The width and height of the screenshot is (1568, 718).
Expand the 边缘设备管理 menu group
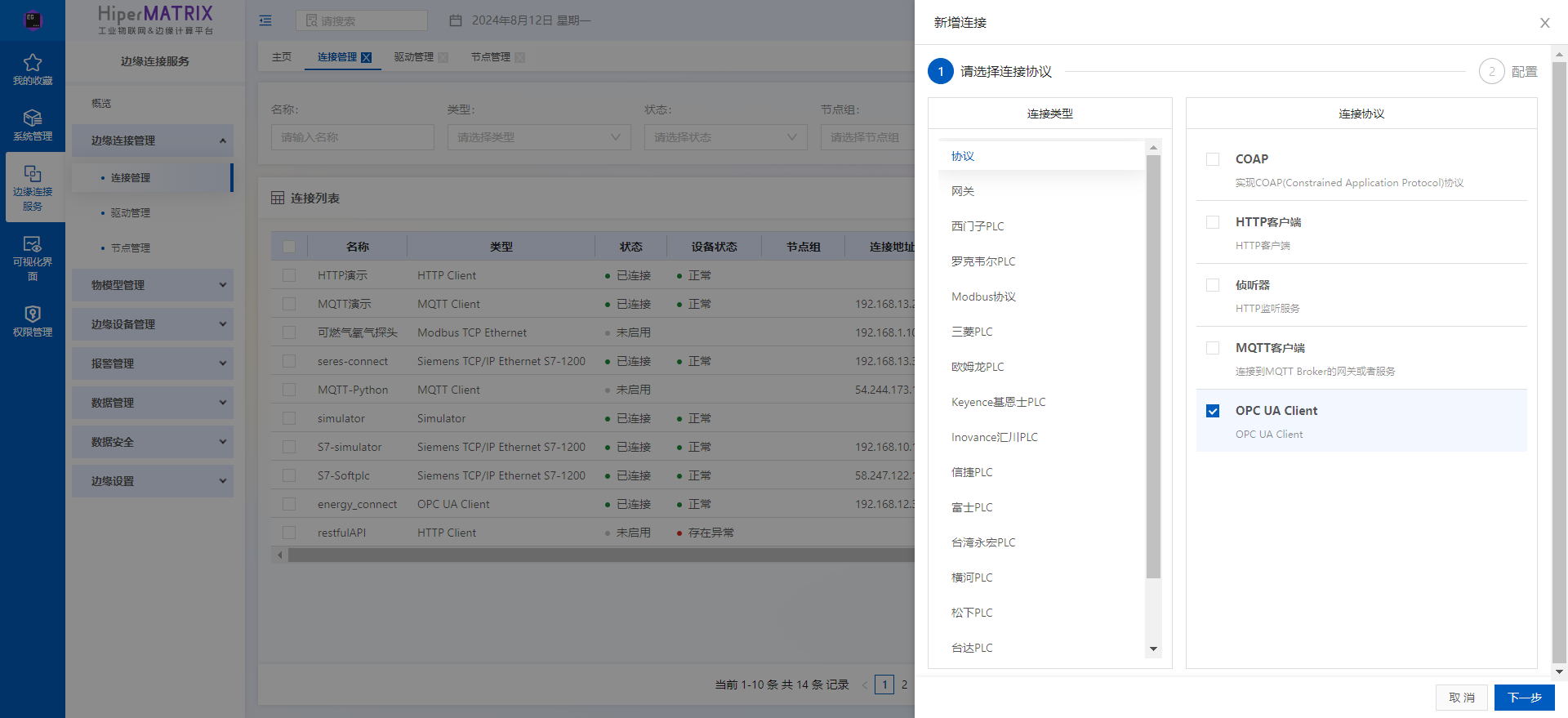[x=153, y=324]
